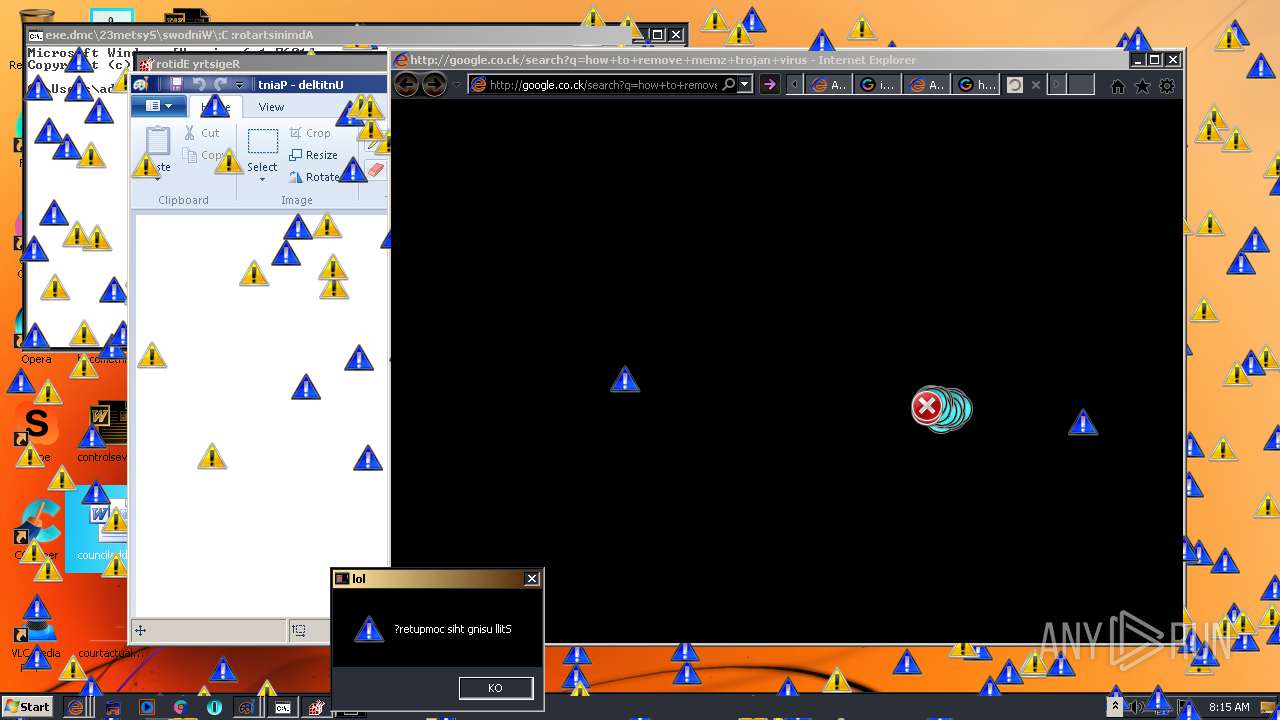Click Redo in Paint quick access
This screenshot has width=1280, height=720.
[x=220, y=85]
